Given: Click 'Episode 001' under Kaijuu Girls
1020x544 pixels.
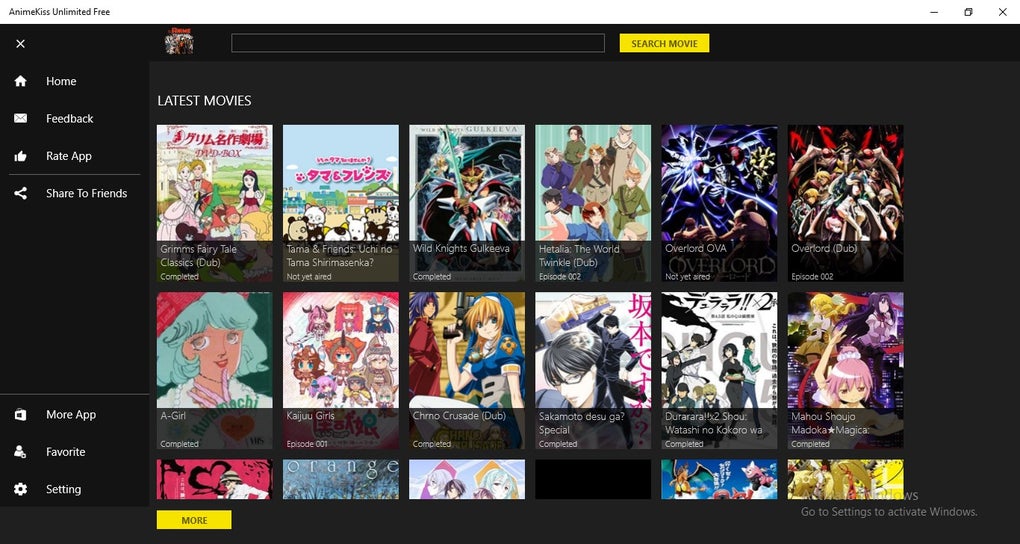Looking at the screenshot, I should [x=307, y=444].
